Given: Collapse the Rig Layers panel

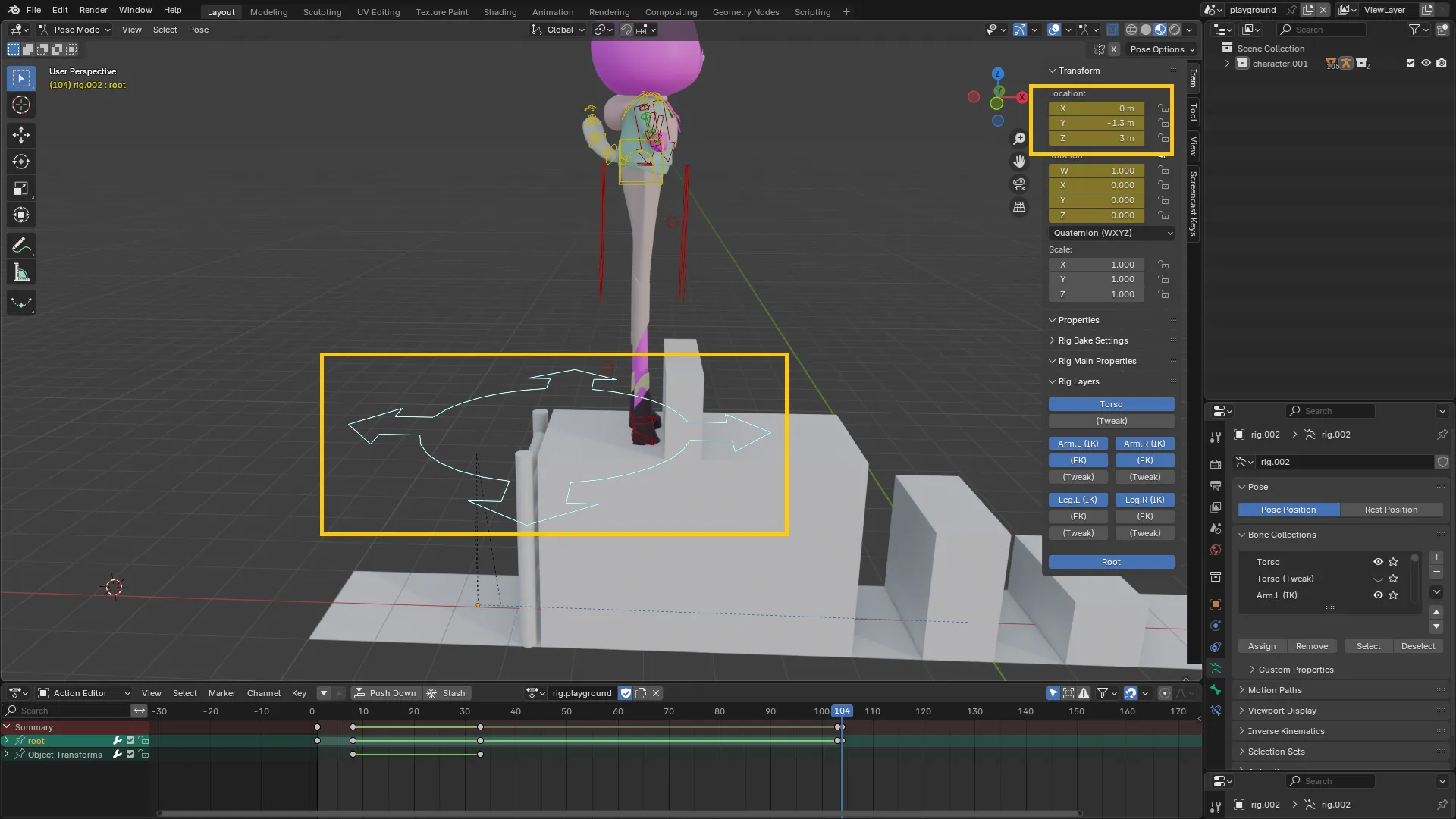Looking at the screenshot, I should [x=1078, y=381].
